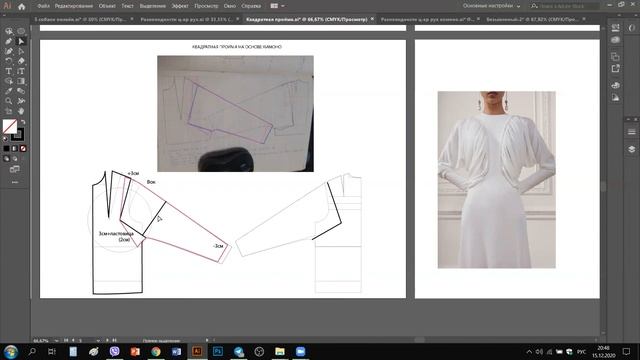Select the Touch Type tool

[x=21, y=71]
